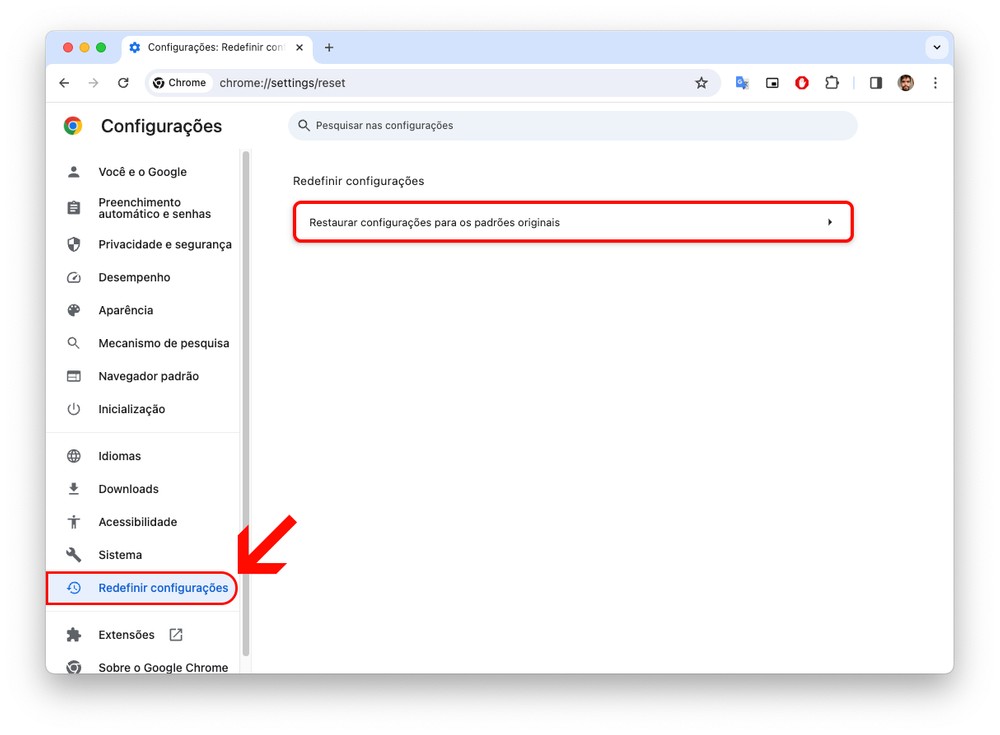This screenshot has width=1000, height=735.
Task: Open the picture-in-picture extension icon
Action: click(x=772, y=83)
